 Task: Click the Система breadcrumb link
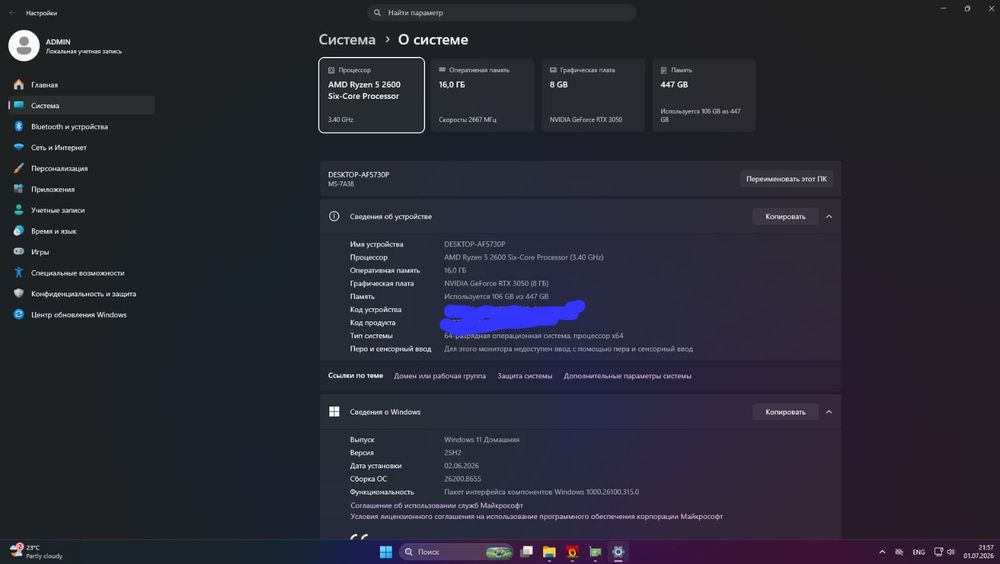[x=347, y=40]
